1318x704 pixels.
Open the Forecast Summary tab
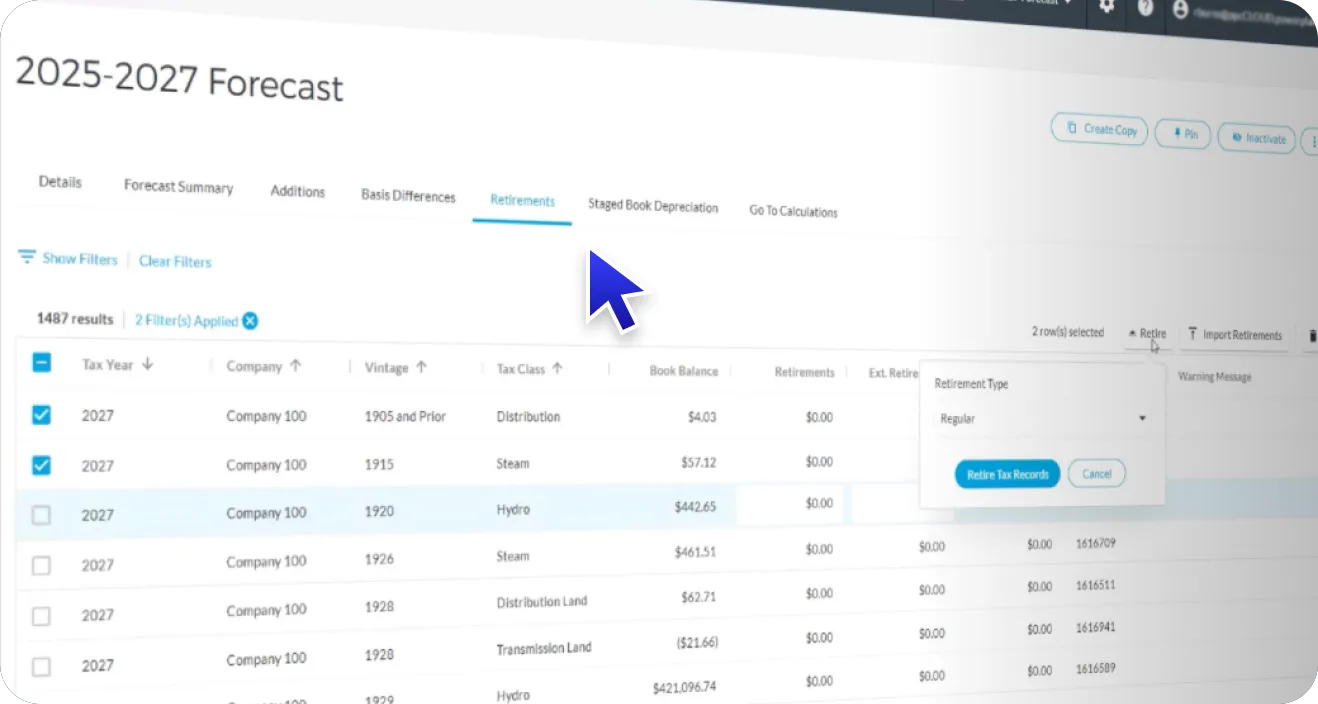(178, 187)
